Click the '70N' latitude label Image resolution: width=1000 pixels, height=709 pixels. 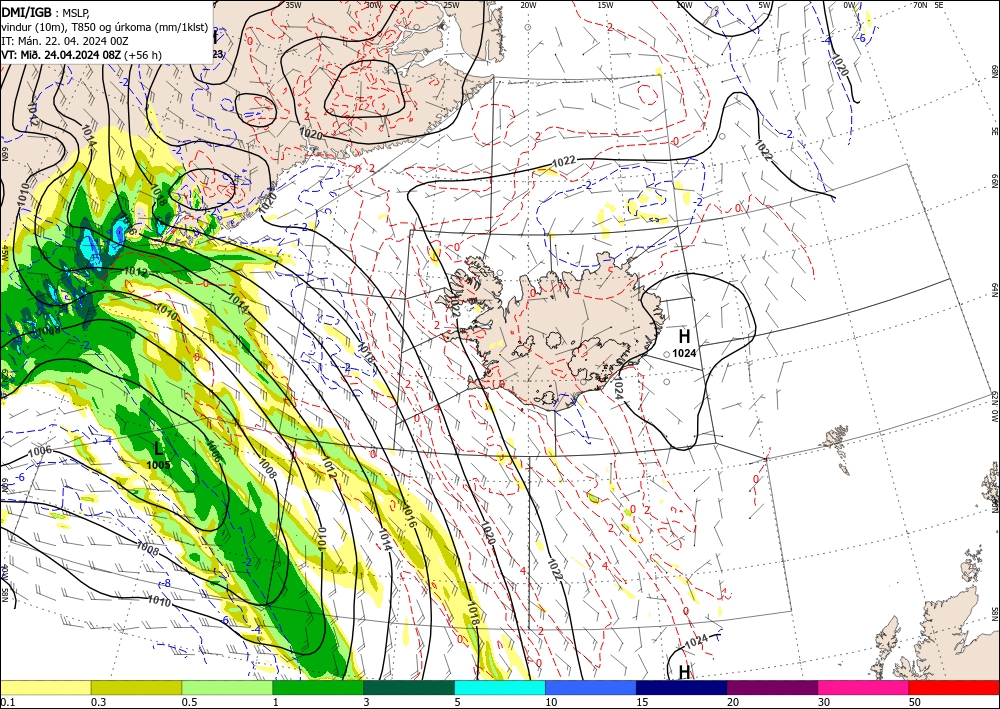point(920,5)
